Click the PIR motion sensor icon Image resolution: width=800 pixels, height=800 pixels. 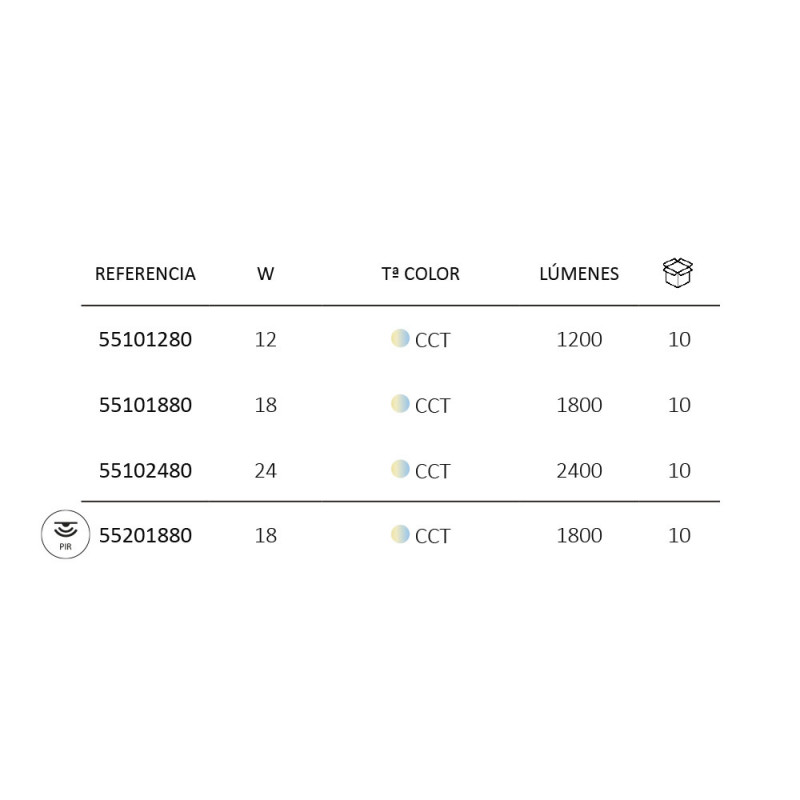point(65,534)
